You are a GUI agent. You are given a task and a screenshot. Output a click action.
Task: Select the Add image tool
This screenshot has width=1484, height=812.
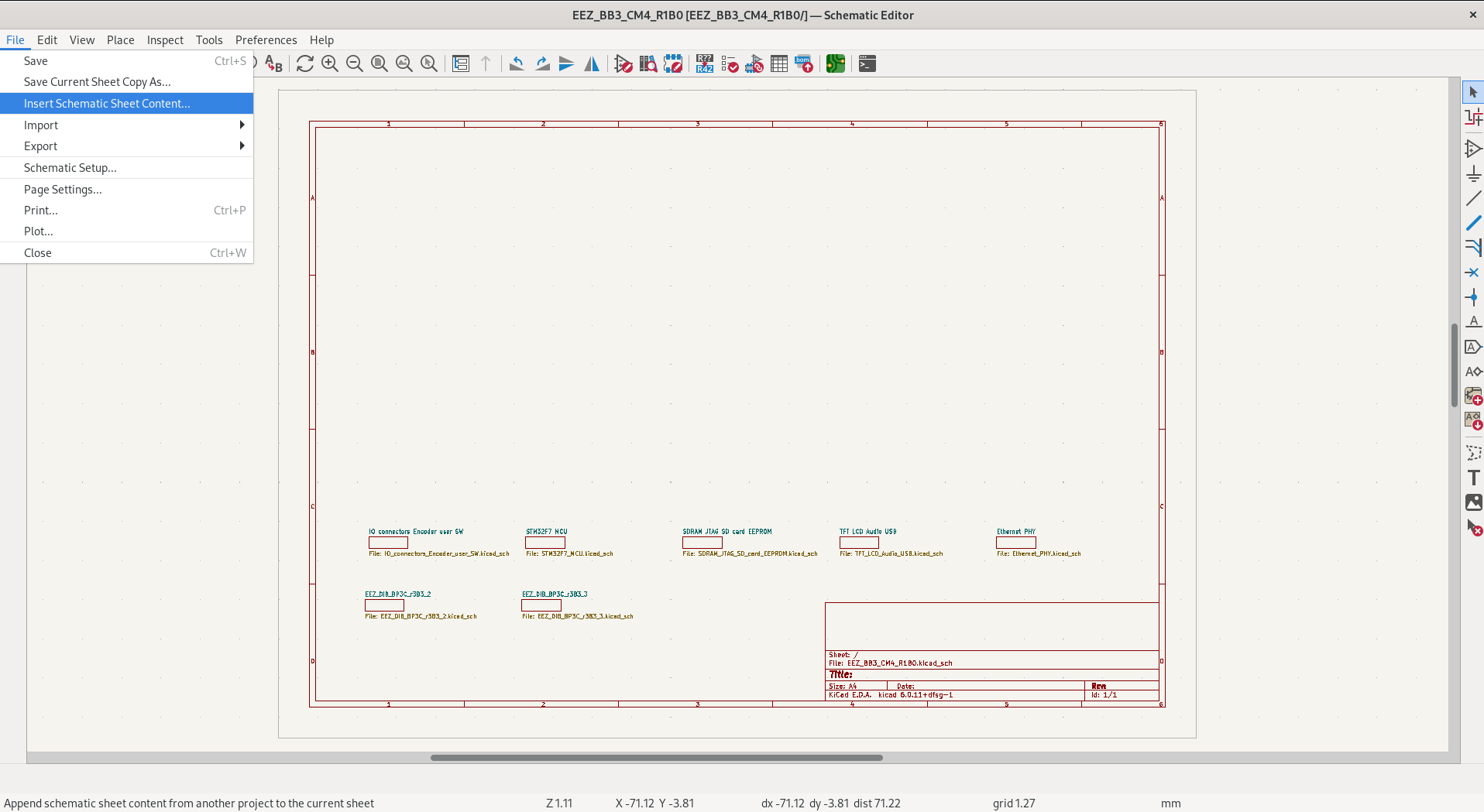pyautogui.click(x=1473, y=502)
